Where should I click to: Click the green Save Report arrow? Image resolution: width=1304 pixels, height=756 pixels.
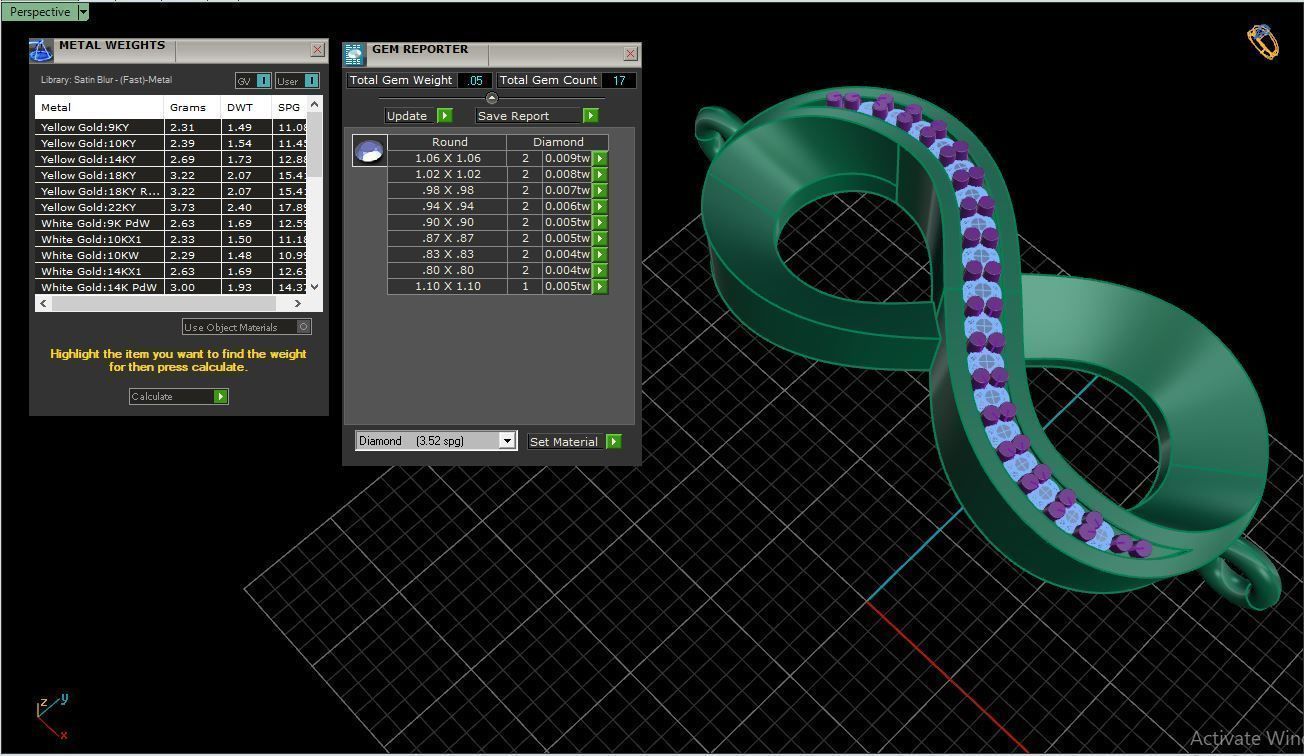point(590,116)
